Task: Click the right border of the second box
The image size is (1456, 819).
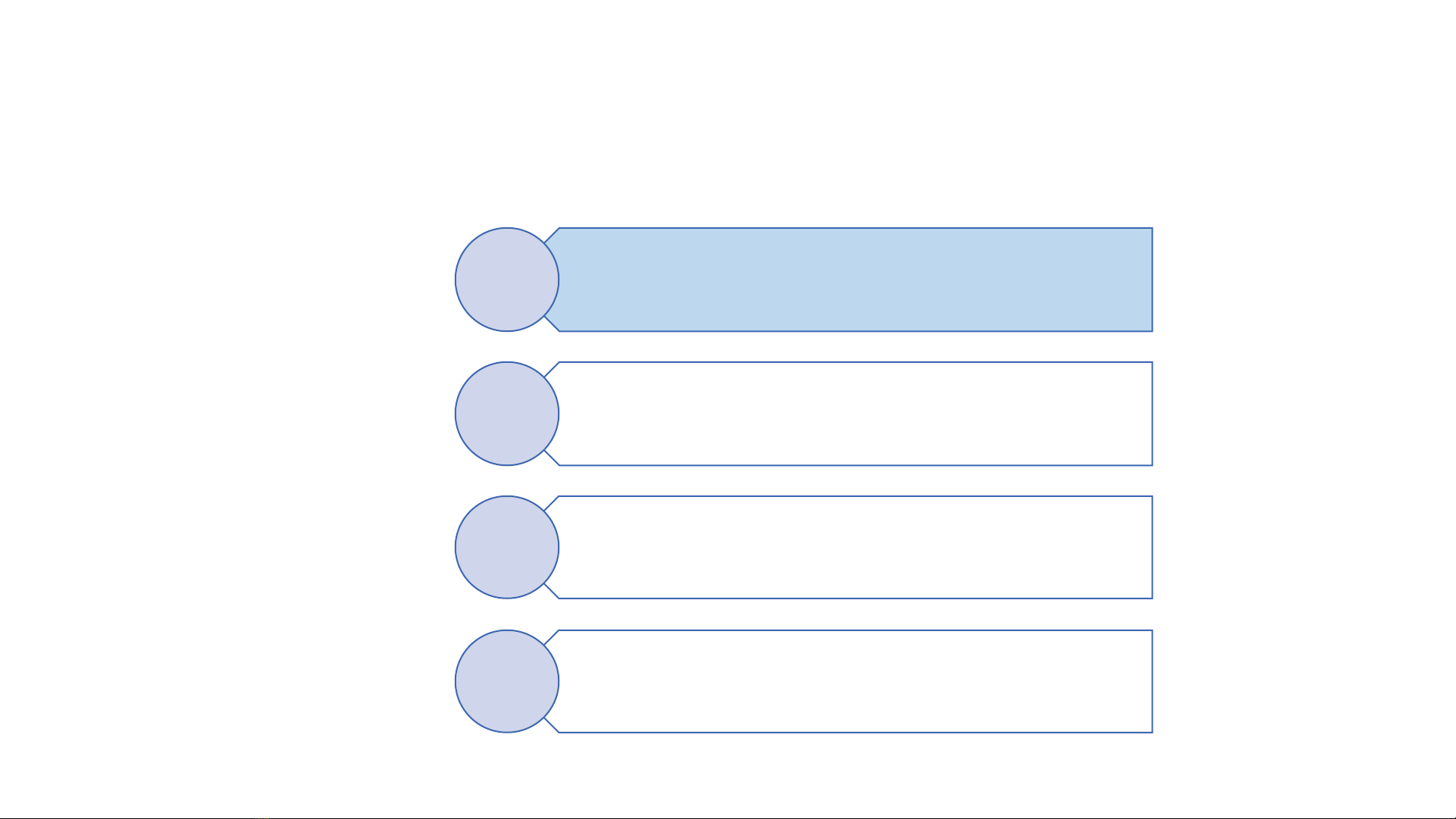Action: [1152, 414]
